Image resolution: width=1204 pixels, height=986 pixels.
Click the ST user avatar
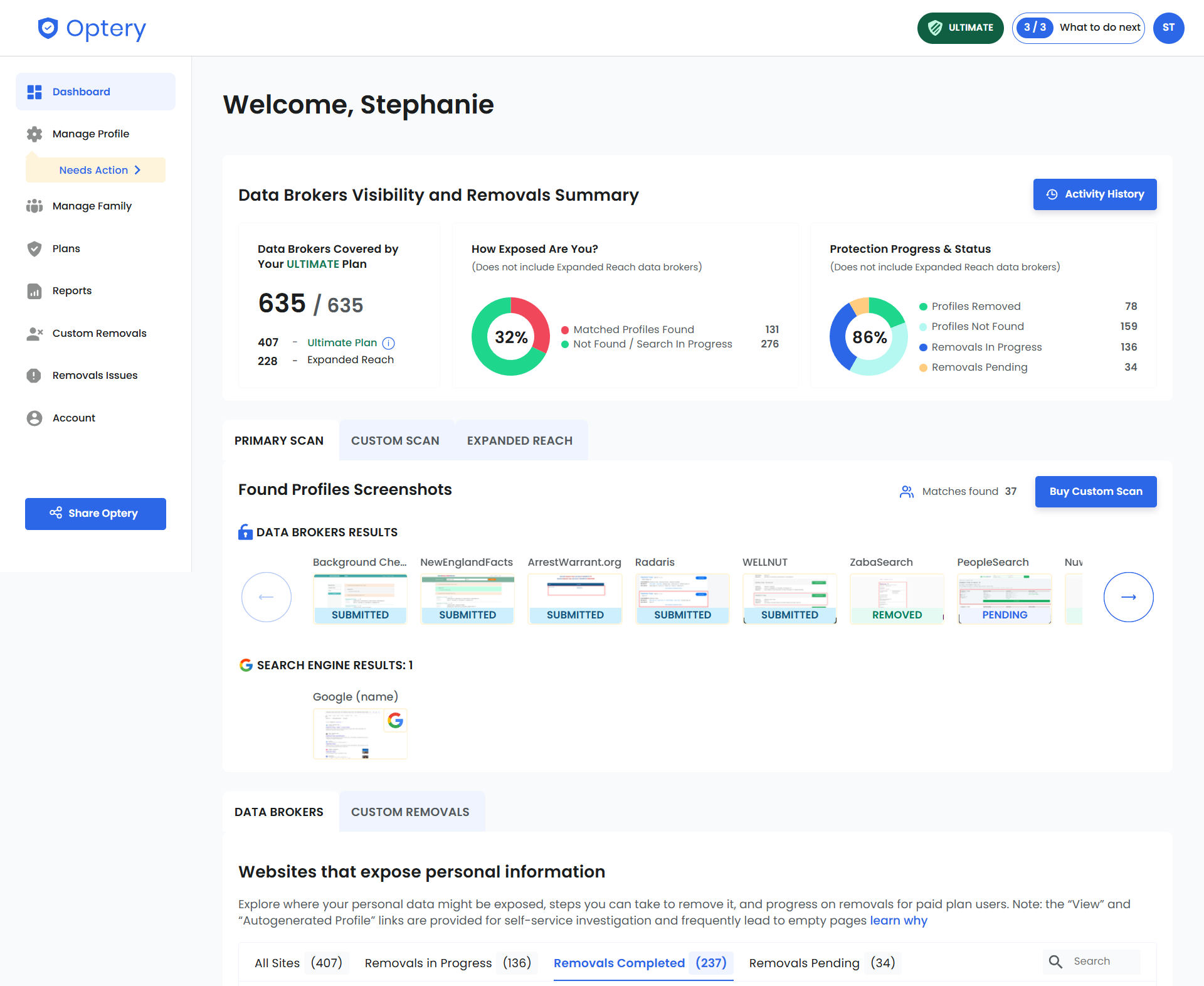[x=1168, y=28]
